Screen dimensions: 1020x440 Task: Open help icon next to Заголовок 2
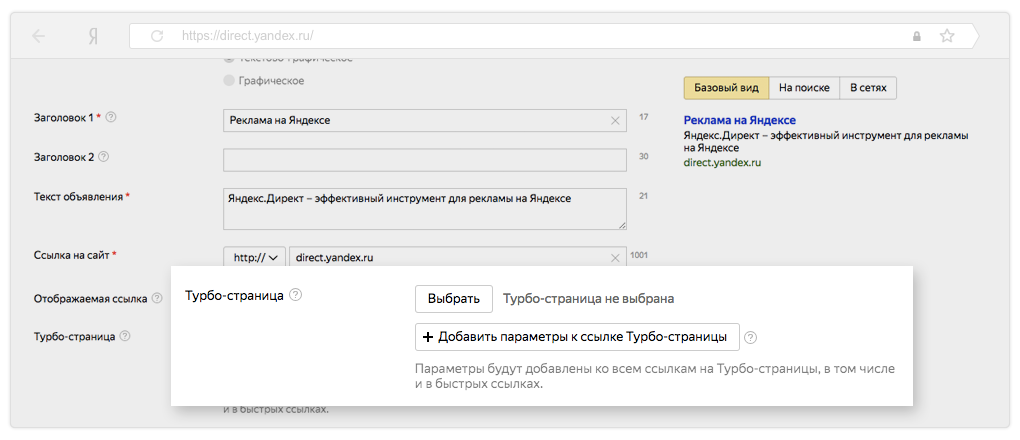pos(103,157)
